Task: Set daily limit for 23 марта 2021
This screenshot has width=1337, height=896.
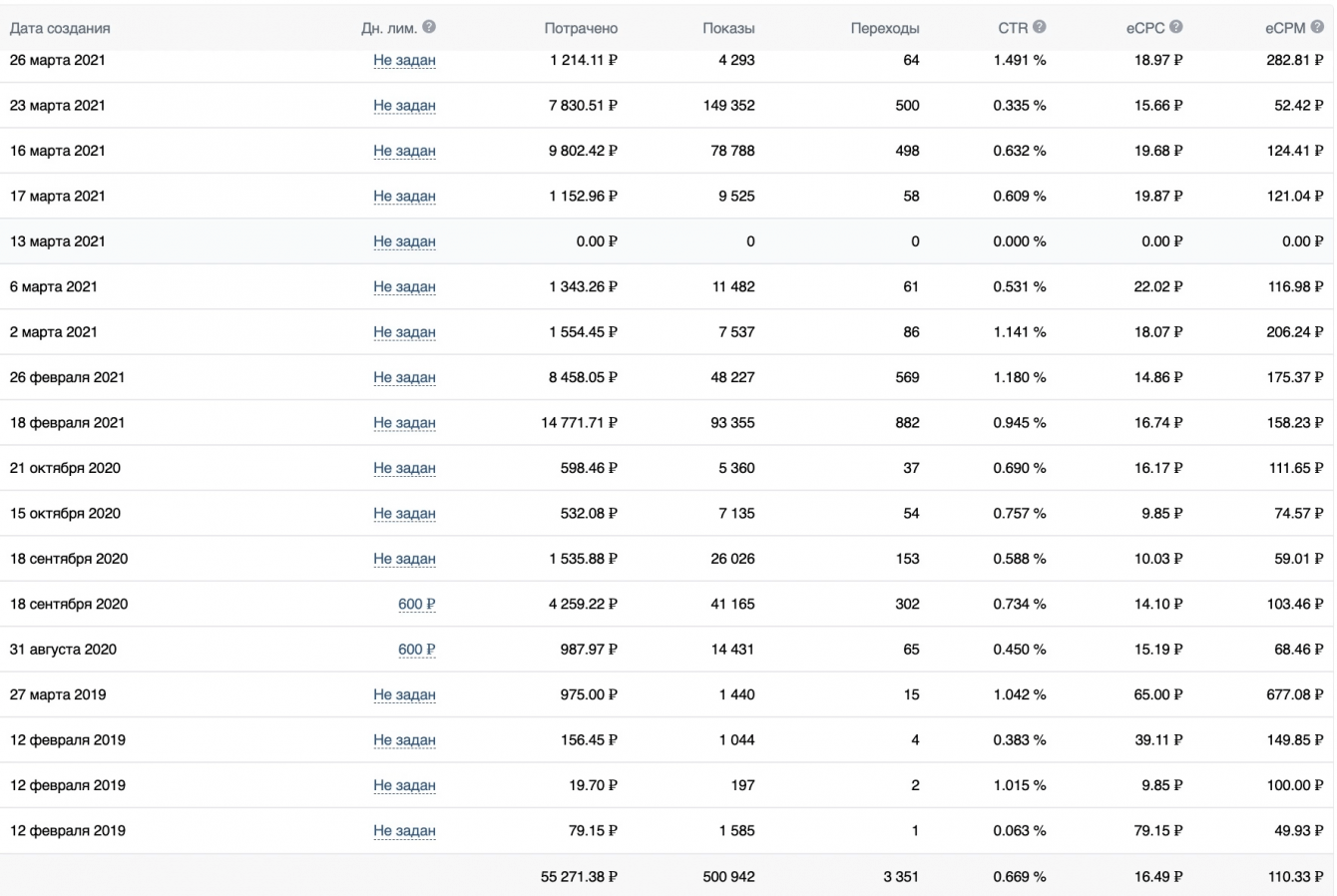Action: 404,106
